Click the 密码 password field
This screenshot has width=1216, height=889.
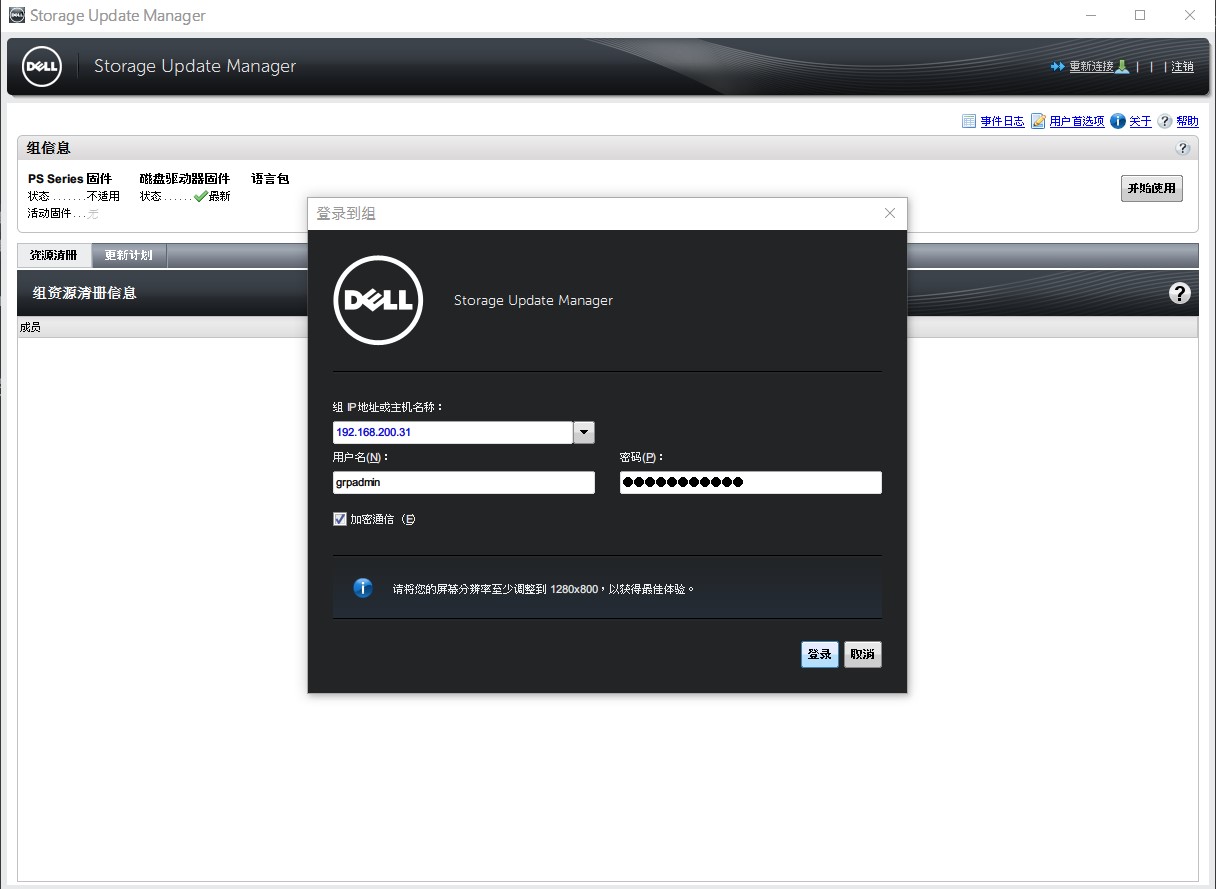pyautogui.click(x=751, y=482)
